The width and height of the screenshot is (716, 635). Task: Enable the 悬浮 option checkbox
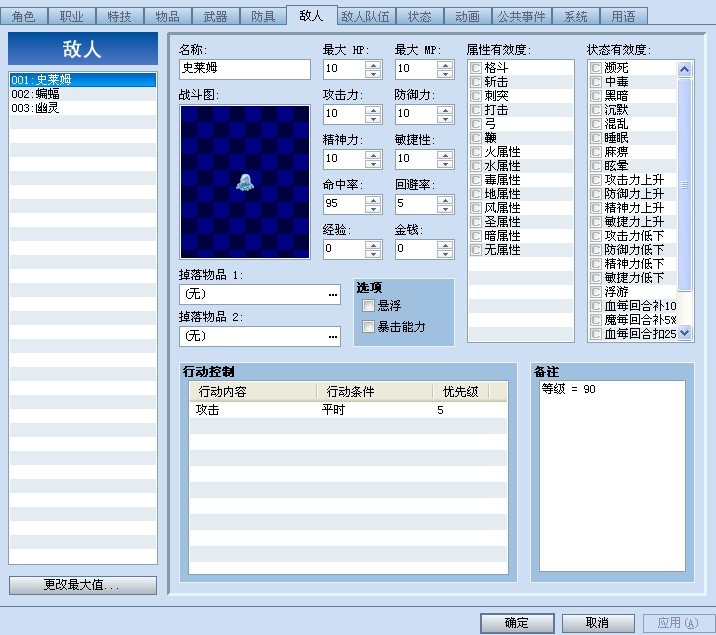pos(369,305)
